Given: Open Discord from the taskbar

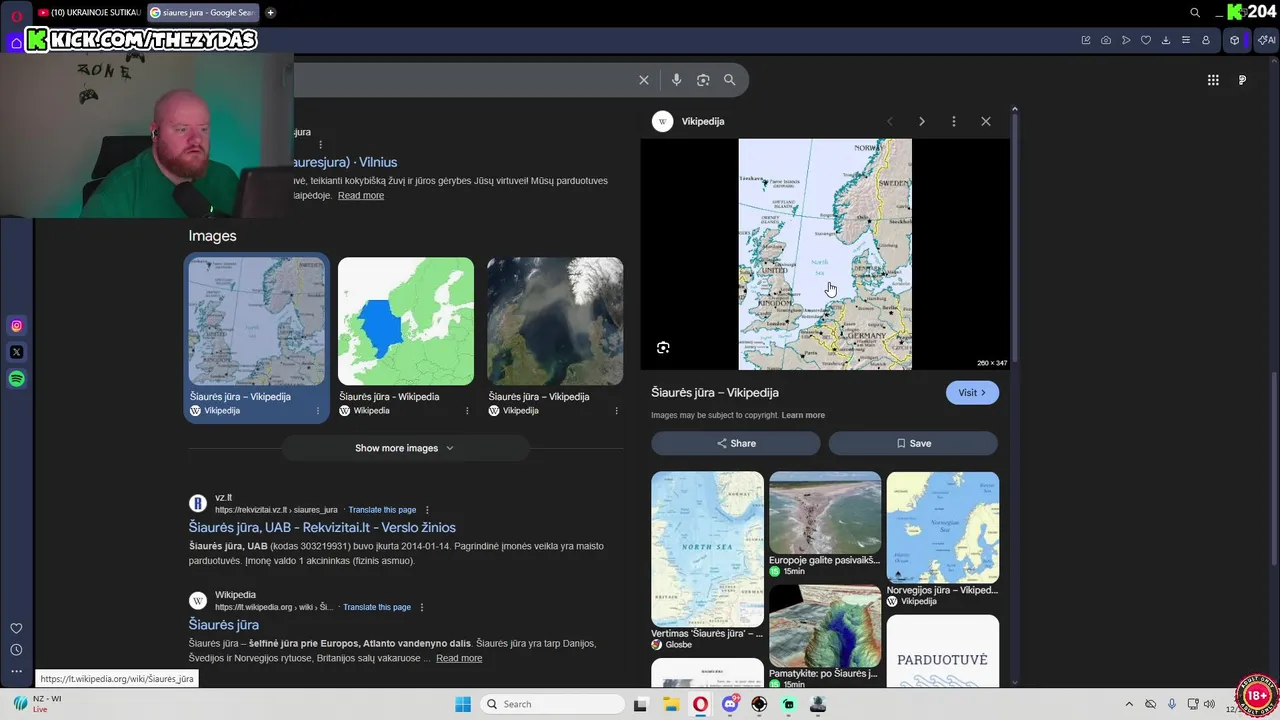Looking at the screenshot, I should 730,704.
